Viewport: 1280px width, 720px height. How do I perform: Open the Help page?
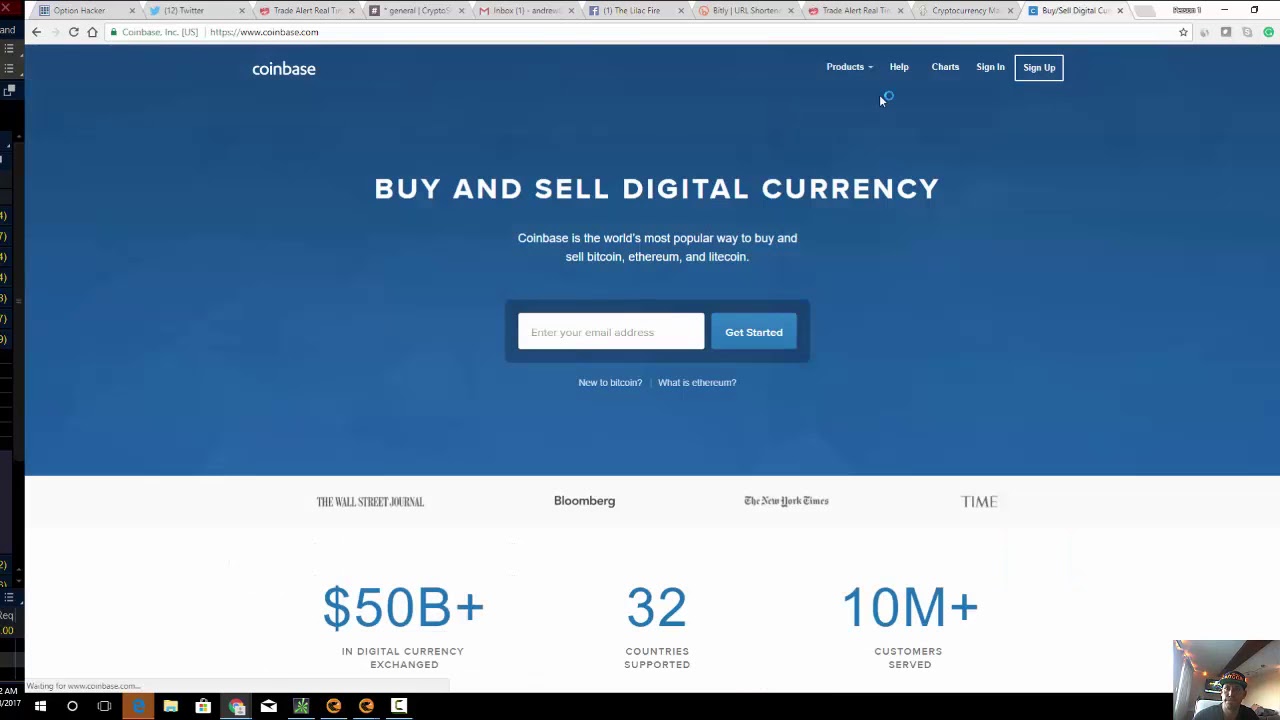point(899,67)
